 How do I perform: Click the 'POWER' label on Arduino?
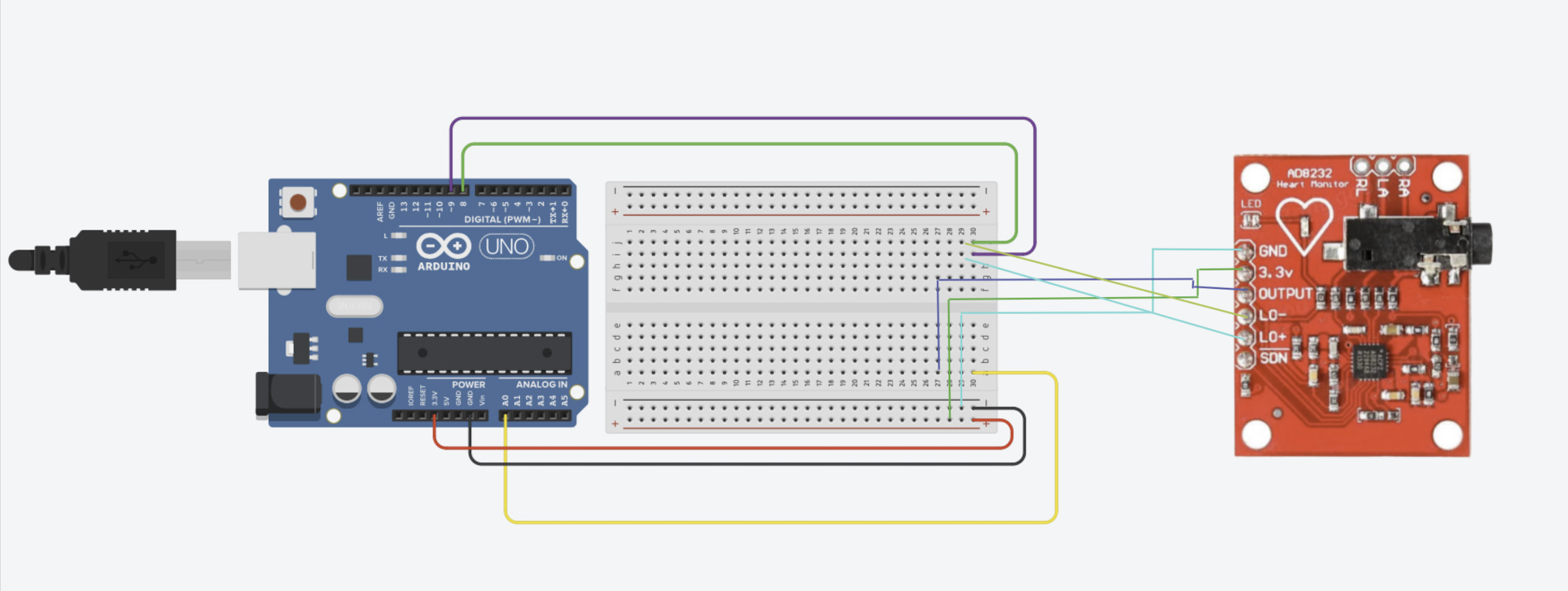pyautogui.click(x=468, y=384)
